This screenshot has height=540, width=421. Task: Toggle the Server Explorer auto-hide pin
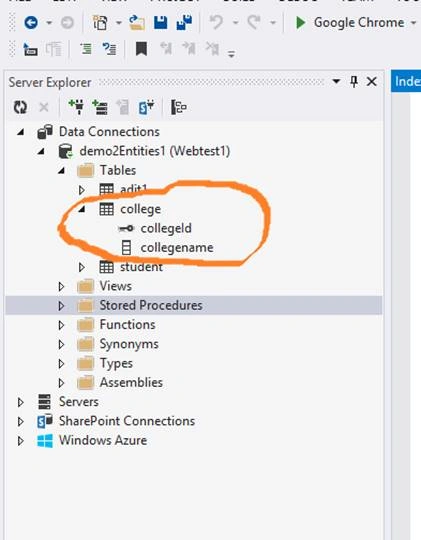354,82
